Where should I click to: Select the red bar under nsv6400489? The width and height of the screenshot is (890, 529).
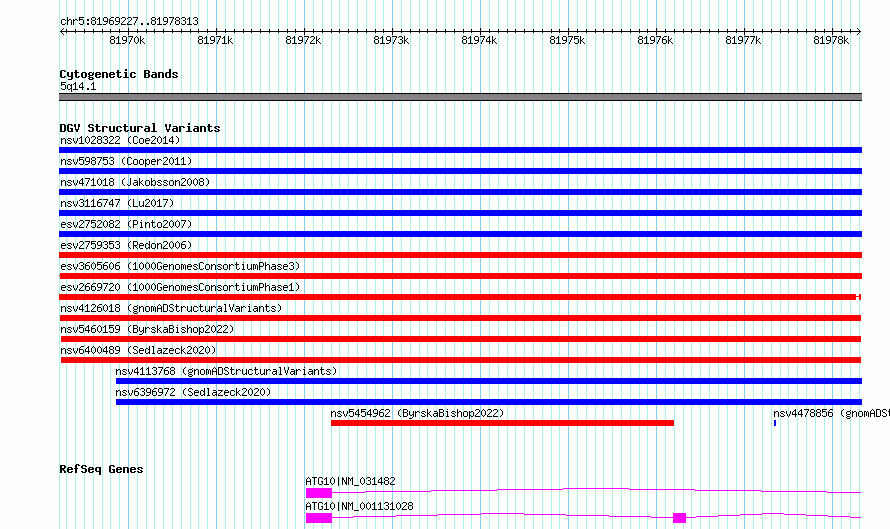click(x=461, y=360)
